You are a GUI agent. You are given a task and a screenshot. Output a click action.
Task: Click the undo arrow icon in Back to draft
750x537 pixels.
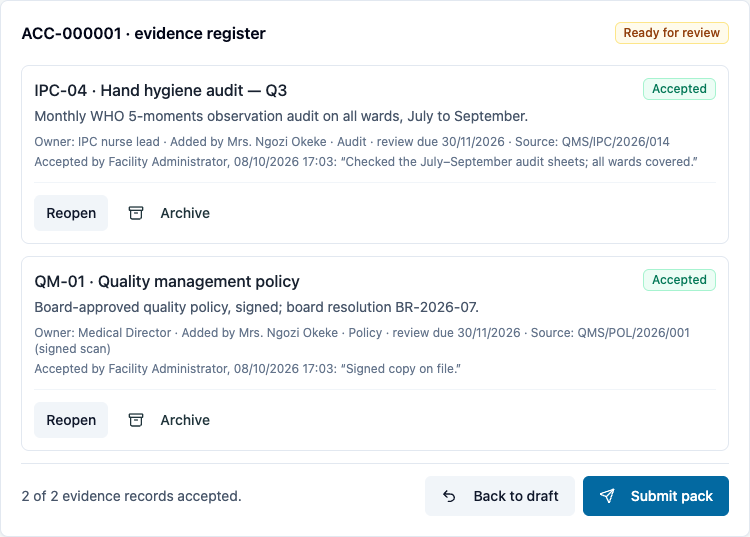click(x=449, y=496)
